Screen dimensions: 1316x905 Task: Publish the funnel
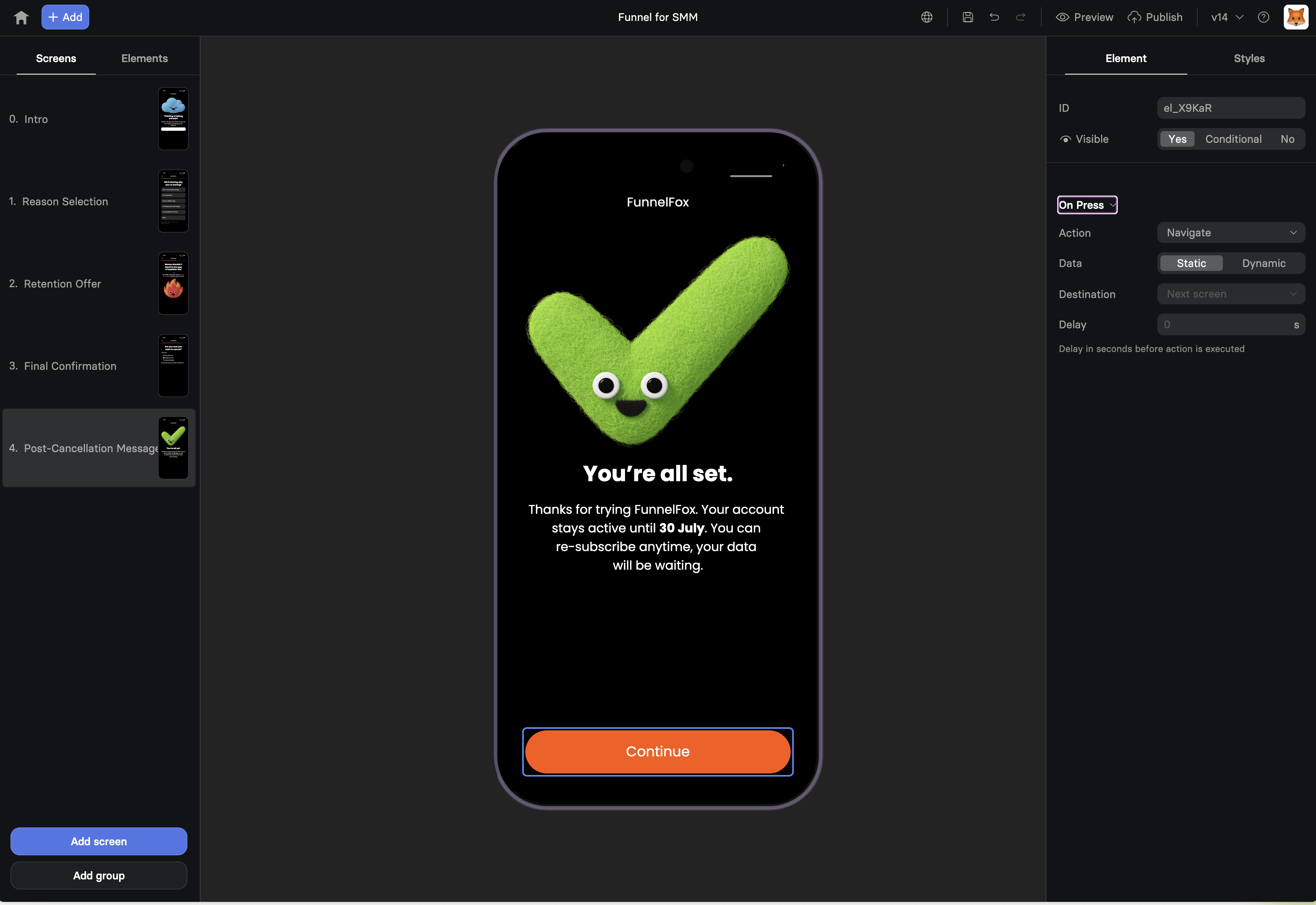coord(1155,17)
